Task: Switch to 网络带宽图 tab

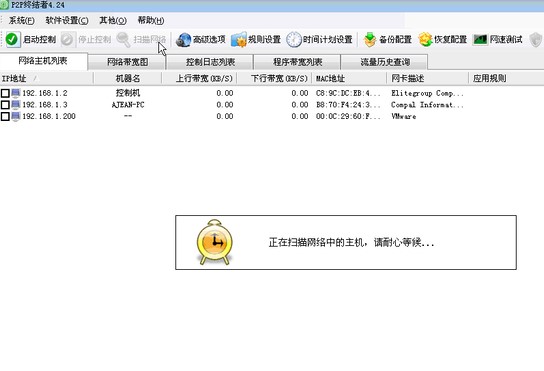Action: 127,62
